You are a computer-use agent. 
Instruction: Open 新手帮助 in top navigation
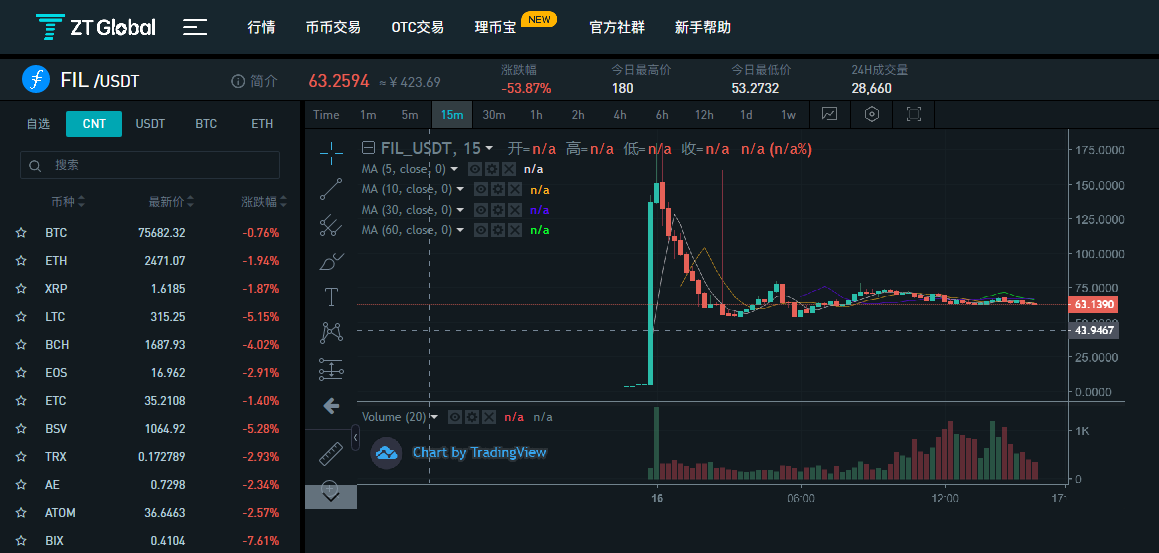[703, 28]
